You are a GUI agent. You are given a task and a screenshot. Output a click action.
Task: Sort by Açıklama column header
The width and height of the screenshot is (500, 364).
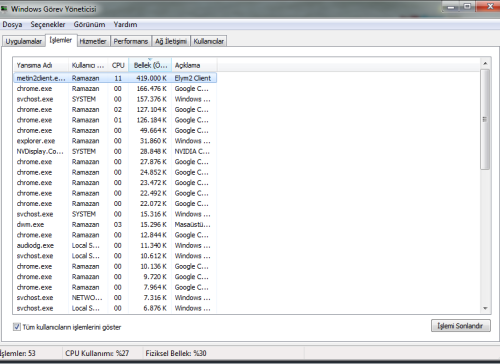(194, 65)
